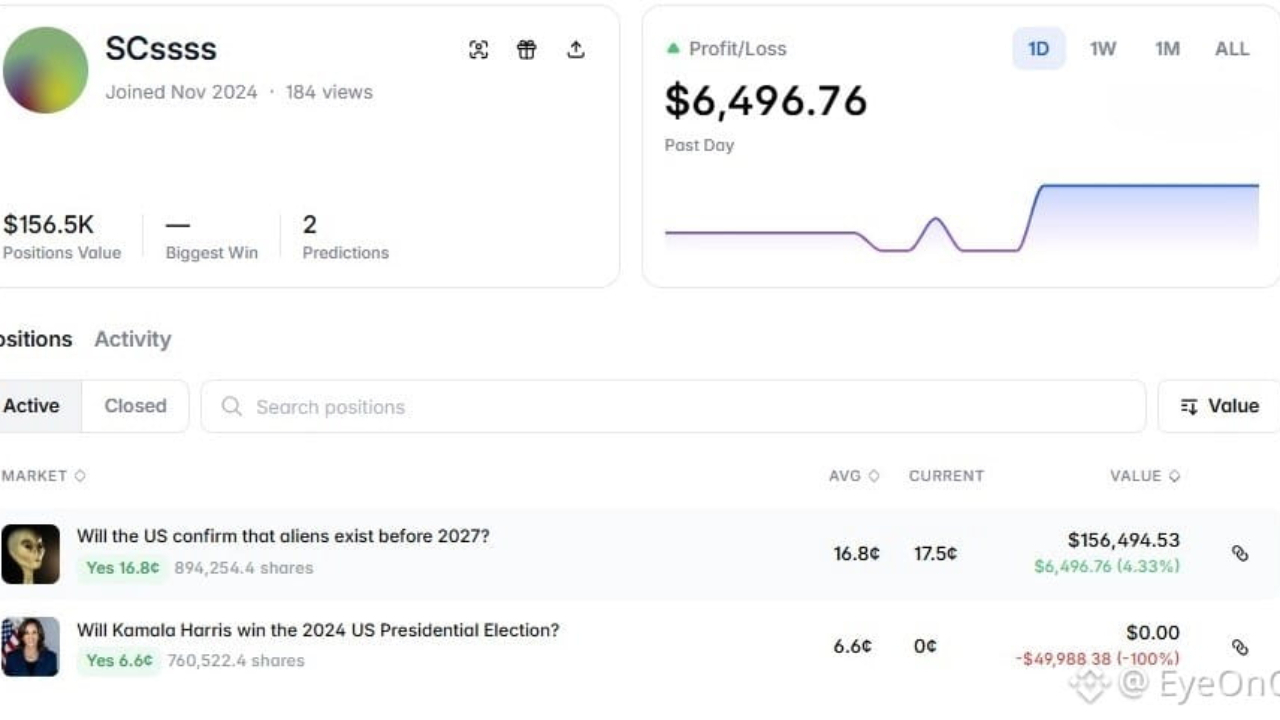1280x720 pixels.
Task: Click the gift icon
Action: (527, 50)
